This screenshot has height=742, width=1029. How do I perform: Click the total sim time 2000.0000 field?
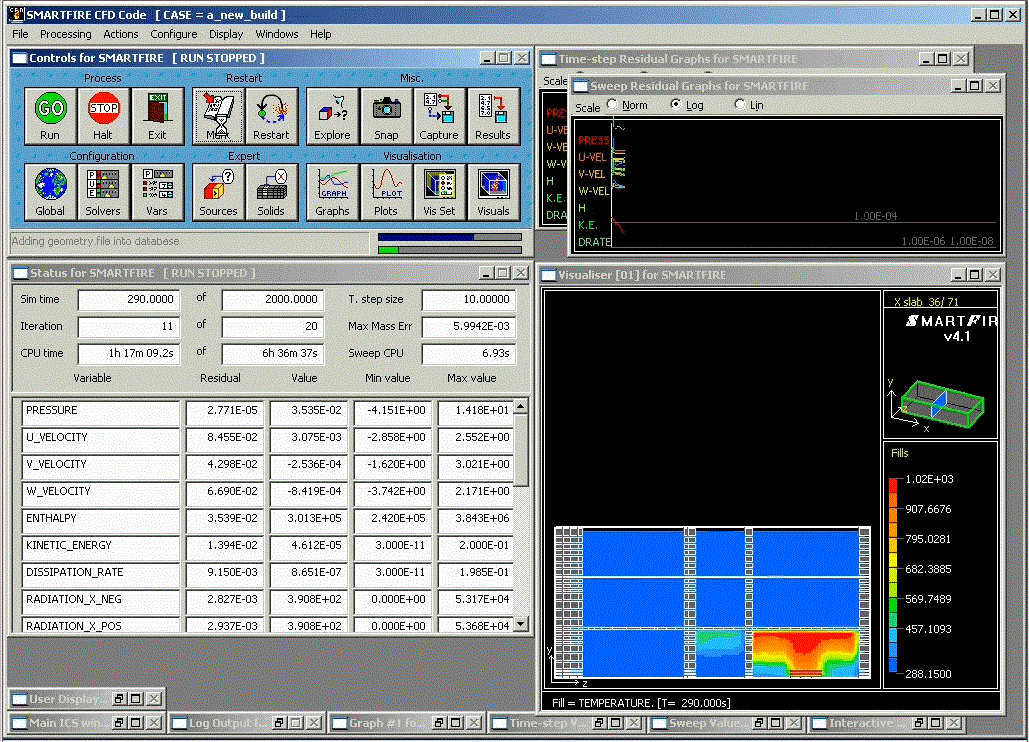pos(273,299)
